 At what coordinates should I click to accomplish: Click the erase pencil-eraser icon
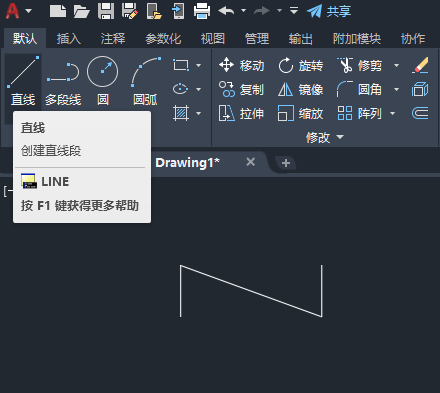click(x=420, y=65)
